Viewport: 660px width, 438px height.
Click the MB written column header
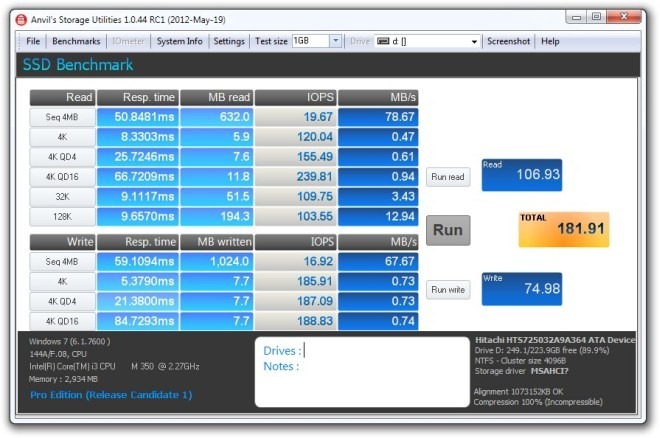coord(217,242)
